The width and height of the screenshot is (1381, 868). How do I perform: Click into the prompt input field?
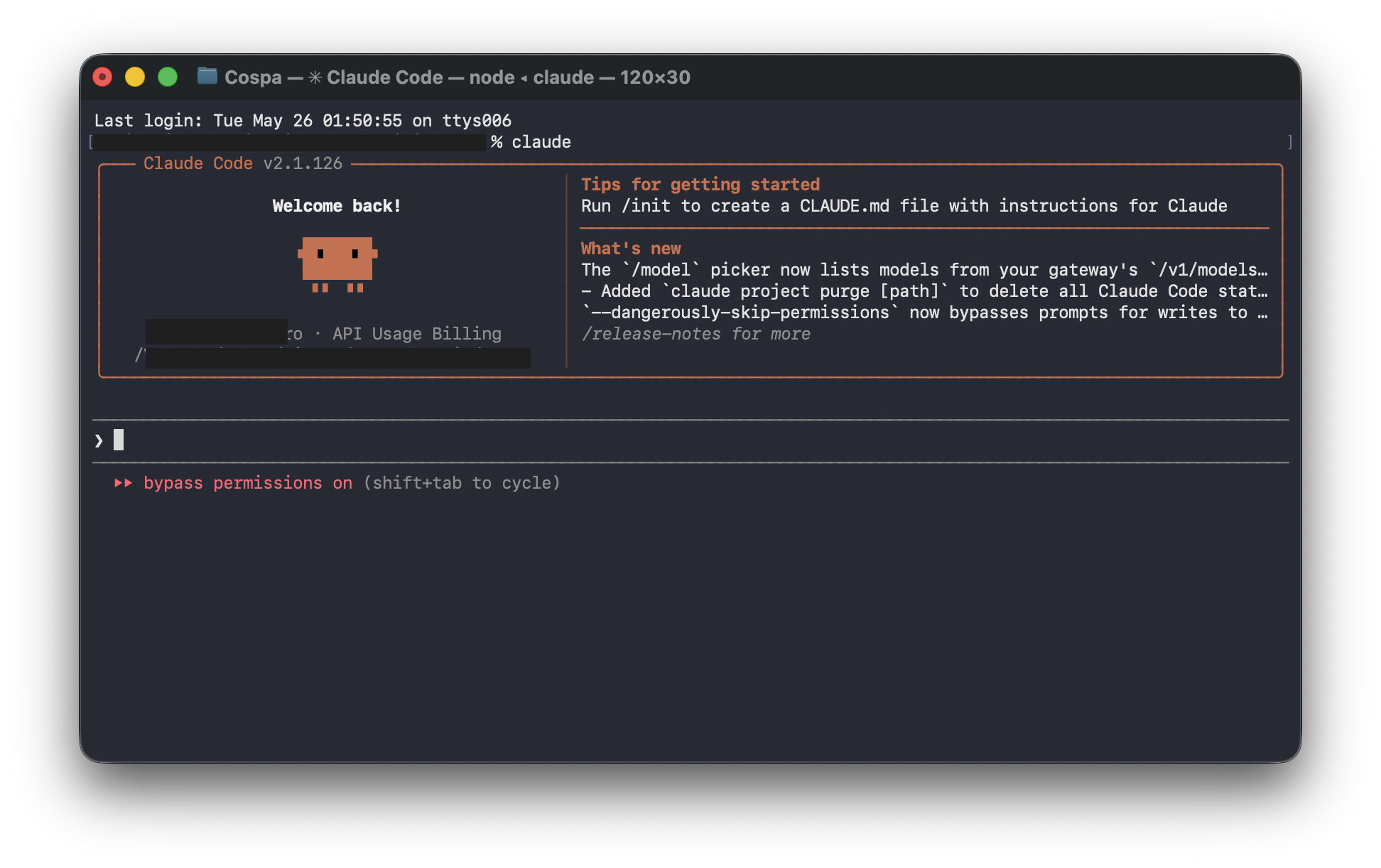point(690,441)
